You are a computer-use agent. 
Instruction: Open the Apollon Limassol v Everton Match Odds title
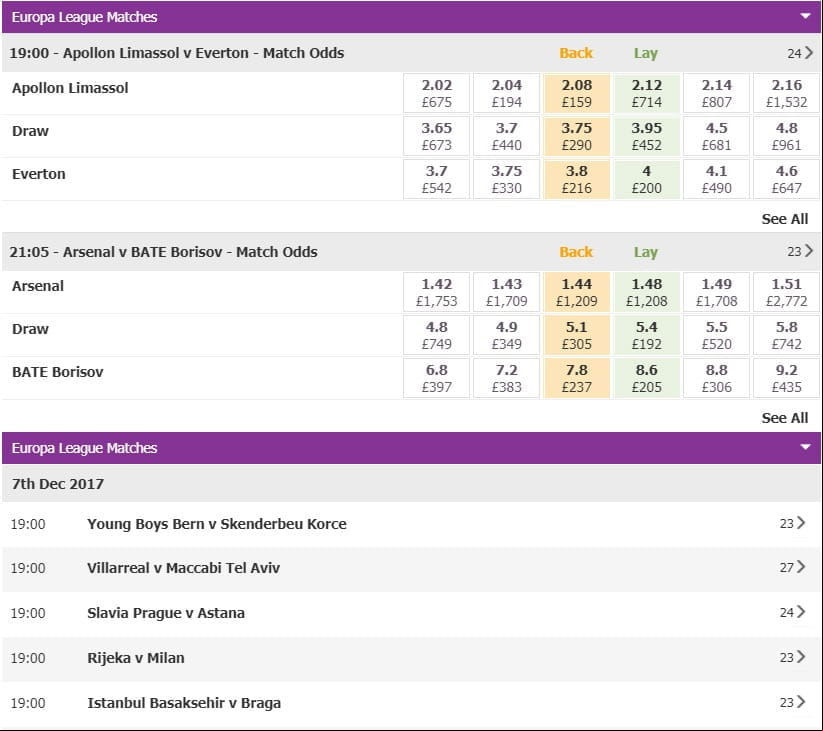click(x=177, y=53)
